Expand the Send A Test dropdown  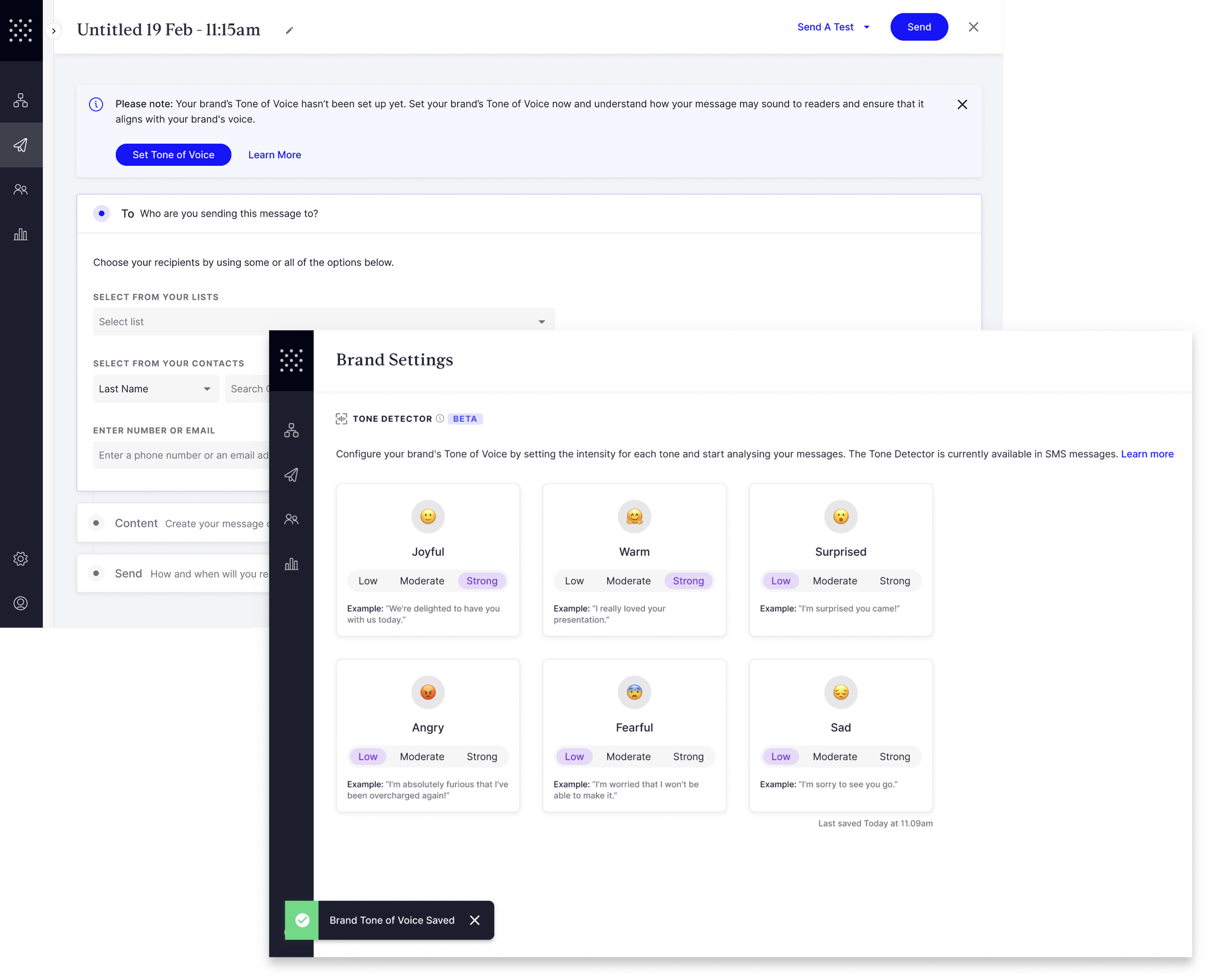click(x=867, y=27)
